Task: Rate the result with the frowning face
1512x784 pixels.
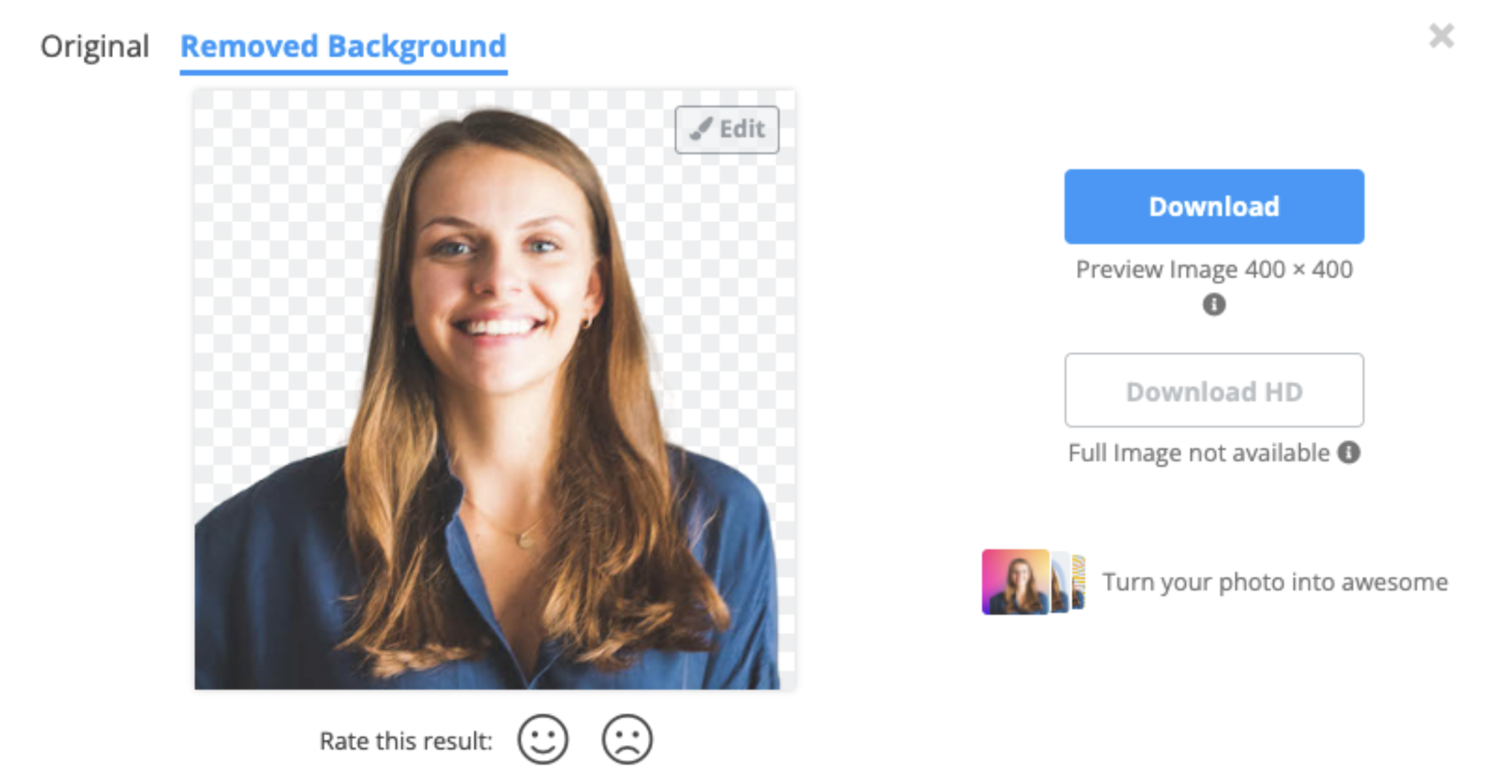Action: (627, 739)
